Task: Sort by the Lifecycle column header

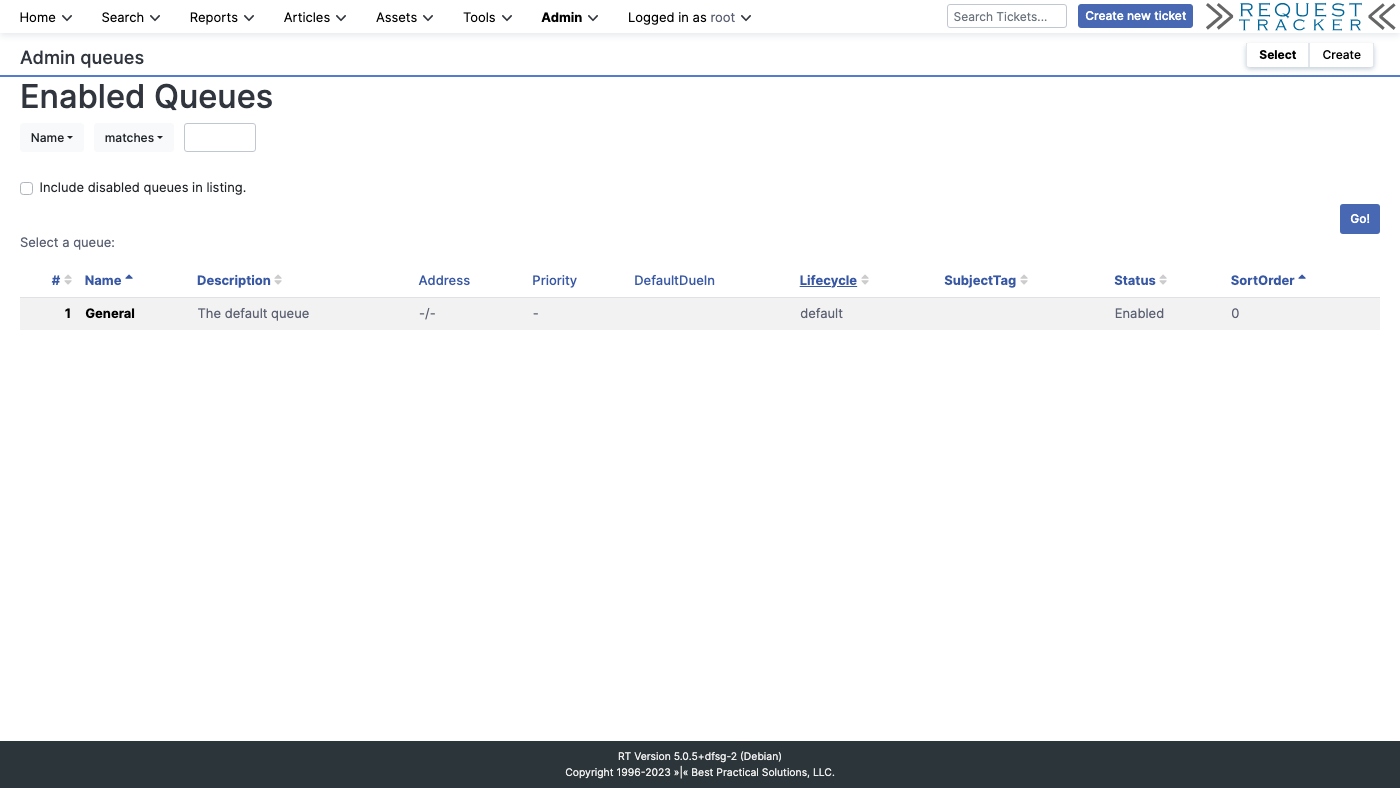Action: point(828,280)
